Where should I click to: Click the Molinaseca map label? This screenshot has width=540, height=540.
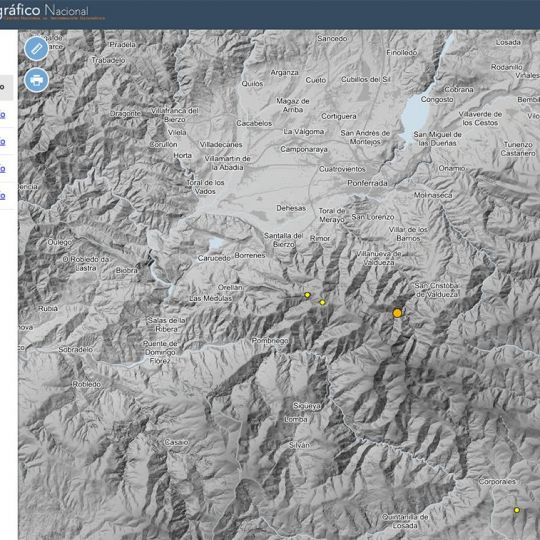pos(433,195)
